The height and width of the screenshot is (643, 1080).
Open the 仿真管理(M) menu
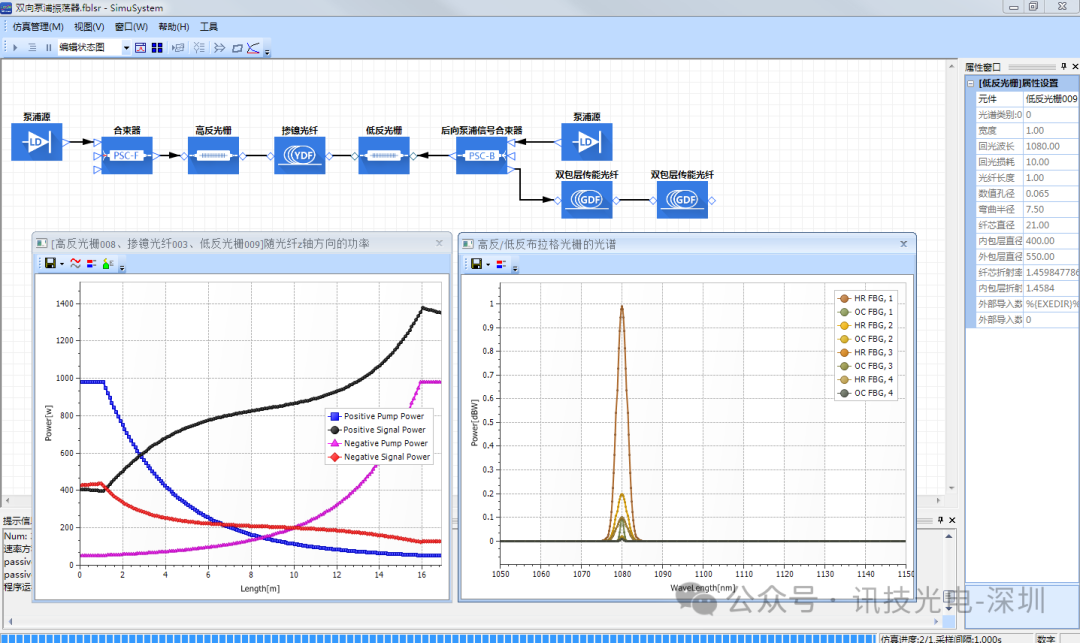(38, 27)
